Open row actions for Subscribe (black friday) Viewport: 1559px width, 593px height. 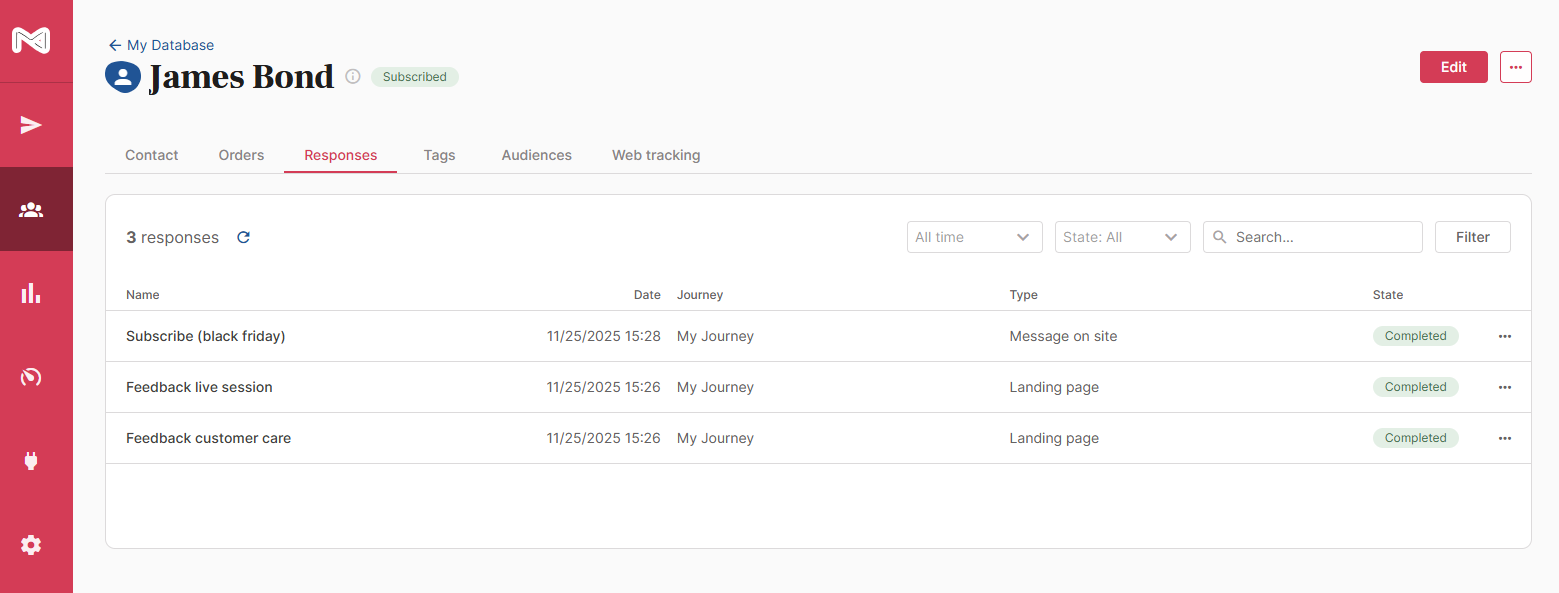1504,337
